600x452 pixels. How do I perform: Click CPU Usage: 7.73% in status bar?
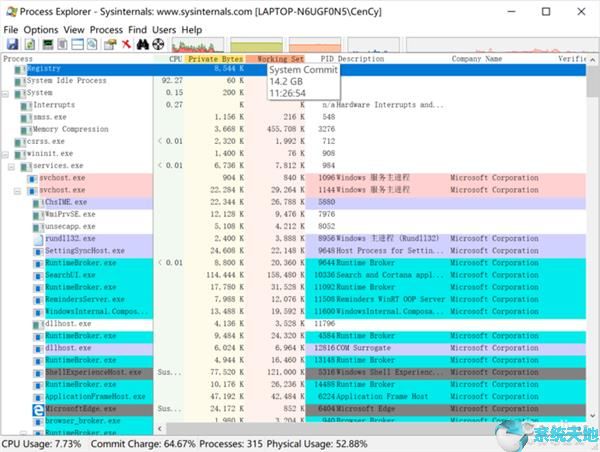coord(41,444)
